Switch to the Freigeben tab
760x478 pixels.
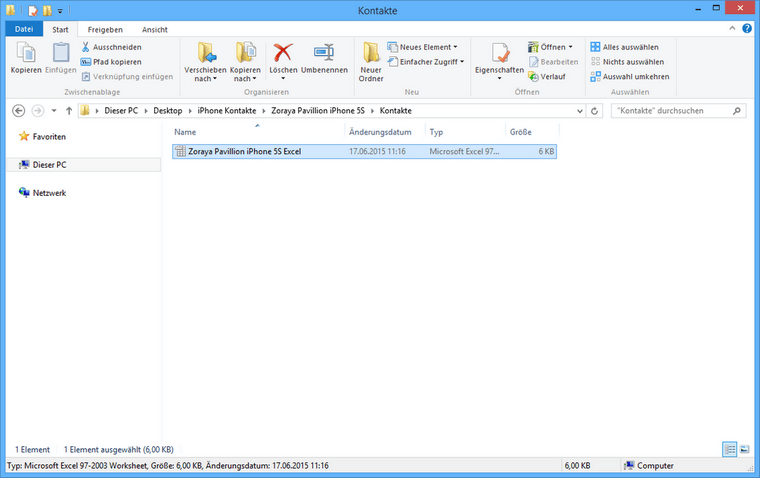[x=105, y=30]
